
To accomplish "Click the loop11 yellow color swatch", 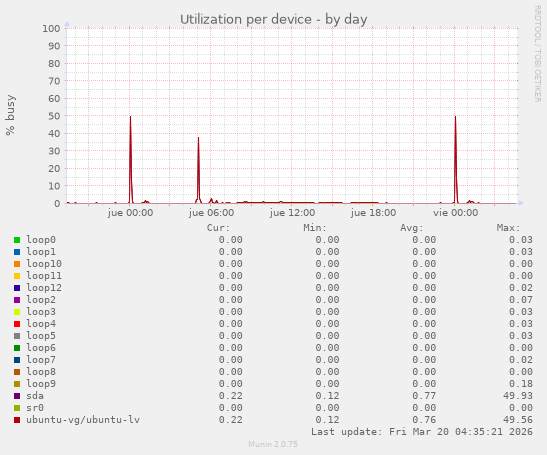I will (x=17, y=276).
